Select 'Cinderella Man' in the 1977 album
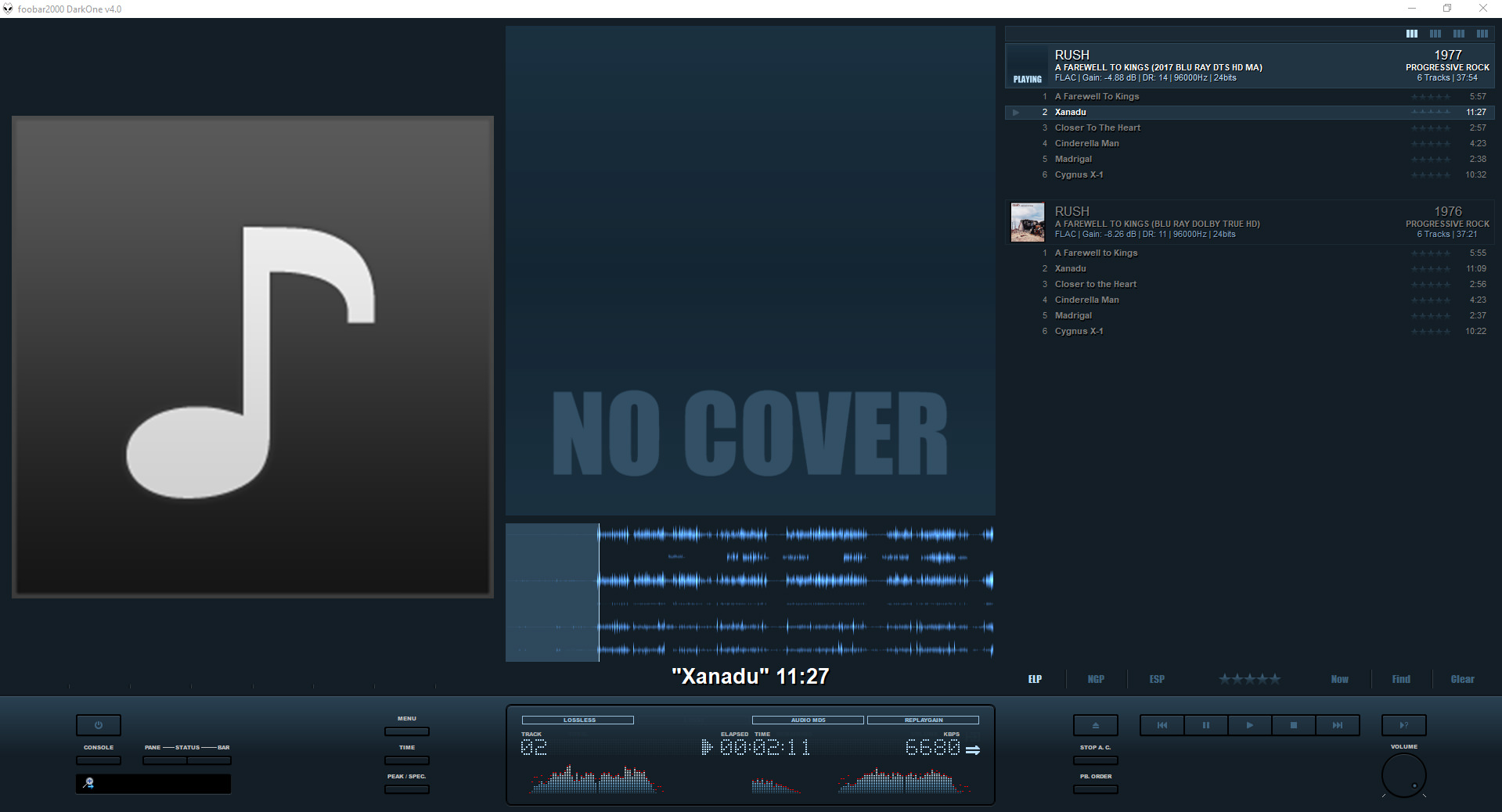This screenshot has height=812, width=1502. [x=1250, y=143]
